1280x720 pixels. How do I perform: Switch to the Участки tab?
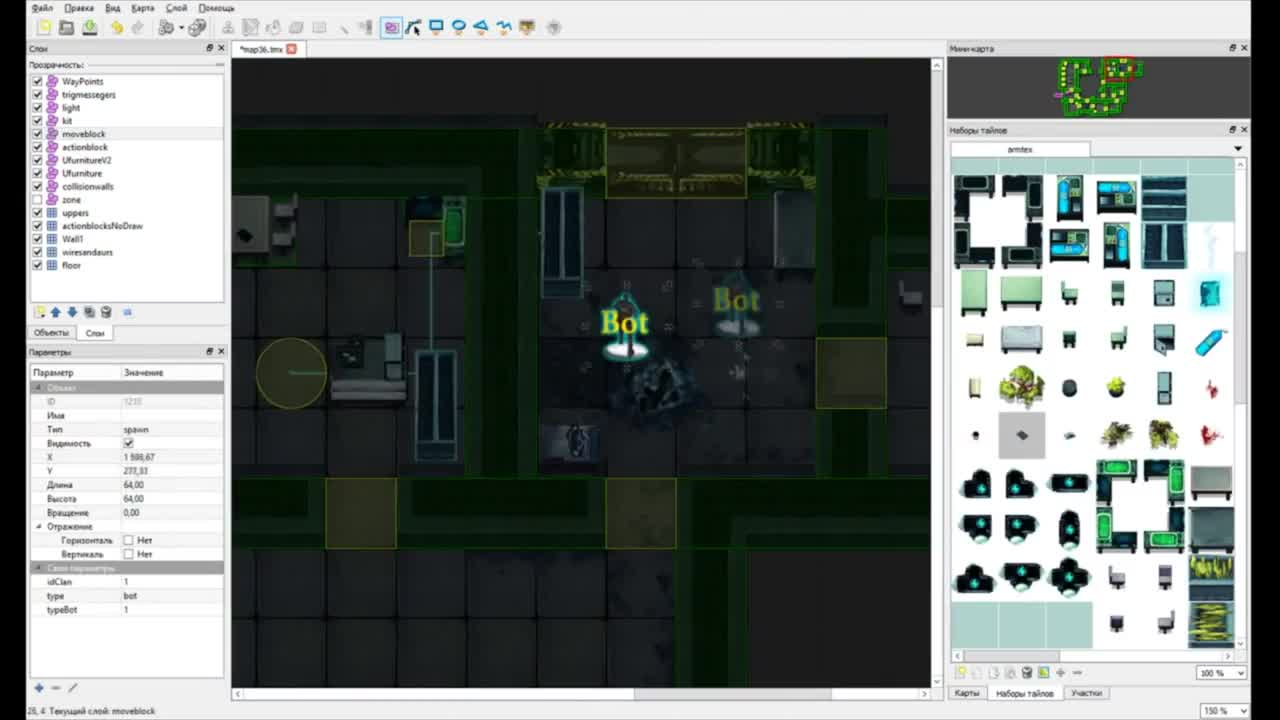[1086, 693]
